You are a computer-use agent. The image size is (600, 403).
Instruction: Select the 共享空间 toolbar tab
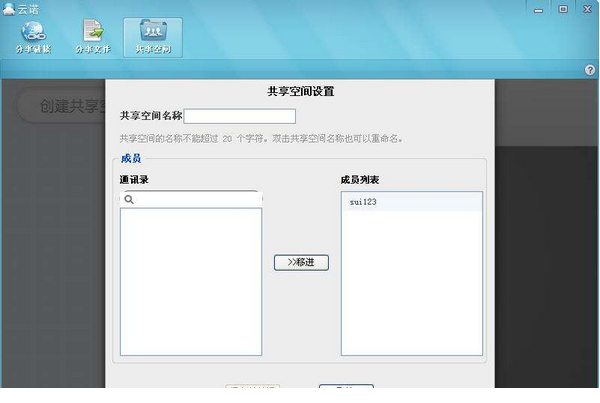point(153,38)
